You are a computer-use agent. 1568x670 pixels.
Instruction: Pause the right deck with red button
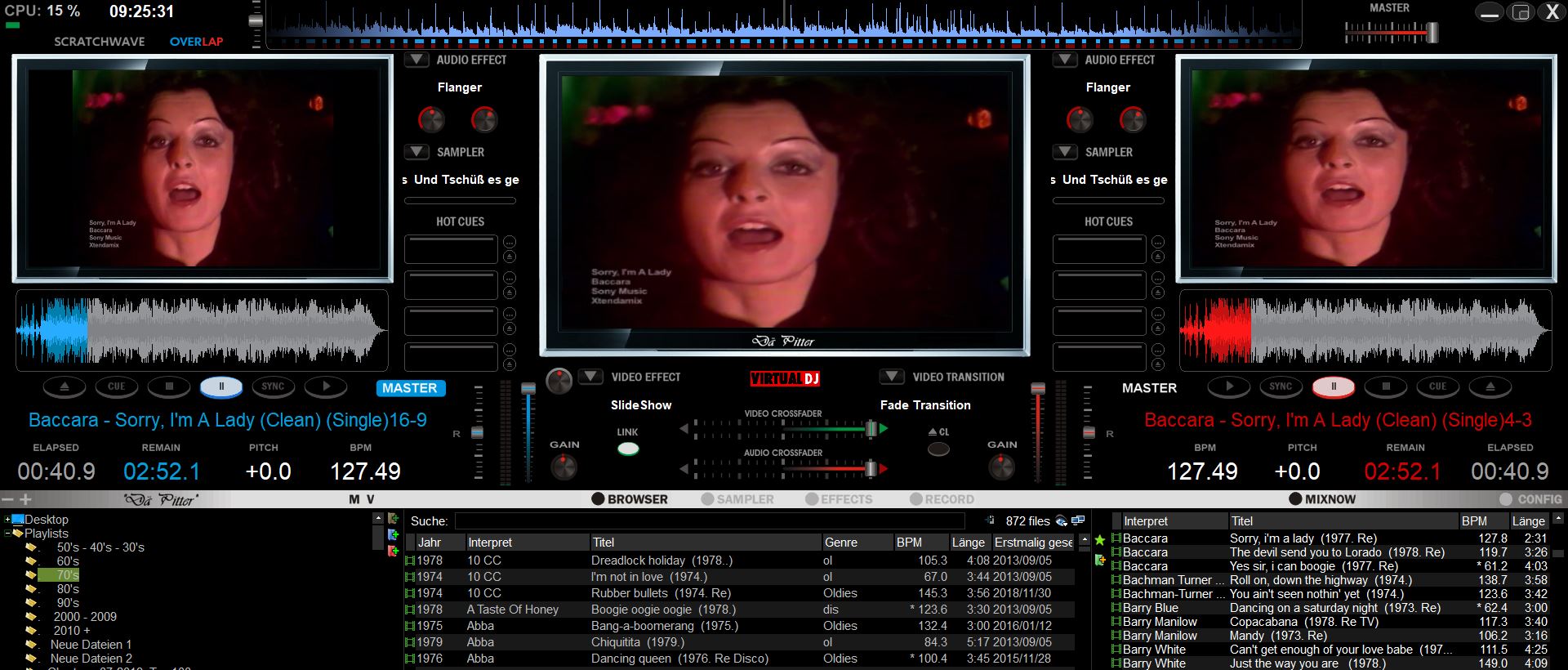click(x=1334, y=386)
